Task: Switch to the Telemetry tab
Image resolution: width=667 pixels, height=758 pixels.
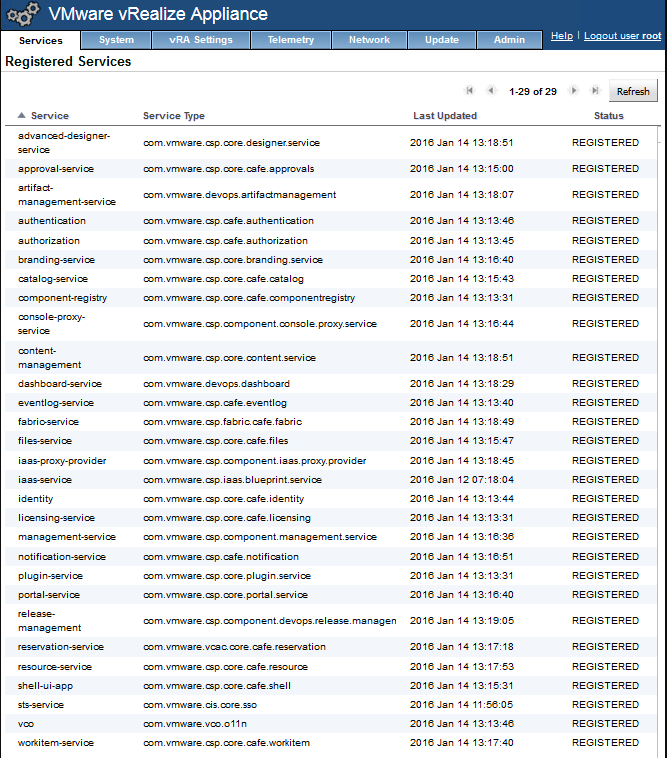Action: (290, 40)
